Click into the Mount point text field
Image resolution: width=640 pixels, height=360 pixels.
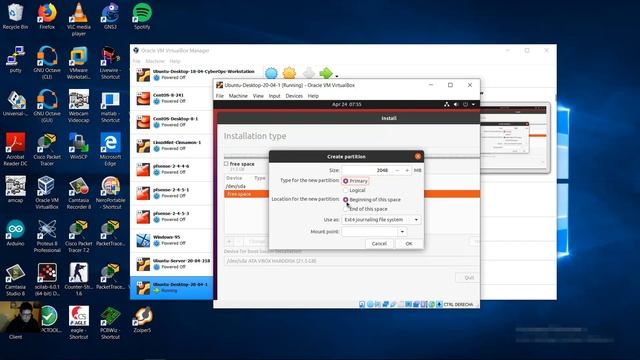[369, 231]
